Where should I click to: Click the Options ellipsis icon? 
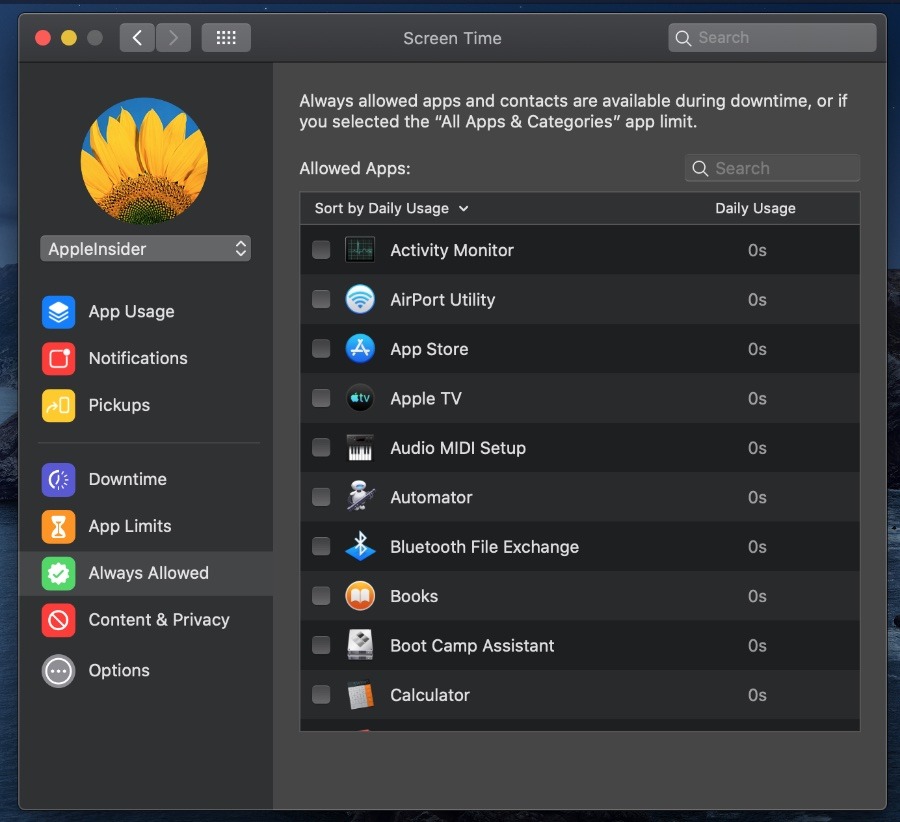point(59,670)
